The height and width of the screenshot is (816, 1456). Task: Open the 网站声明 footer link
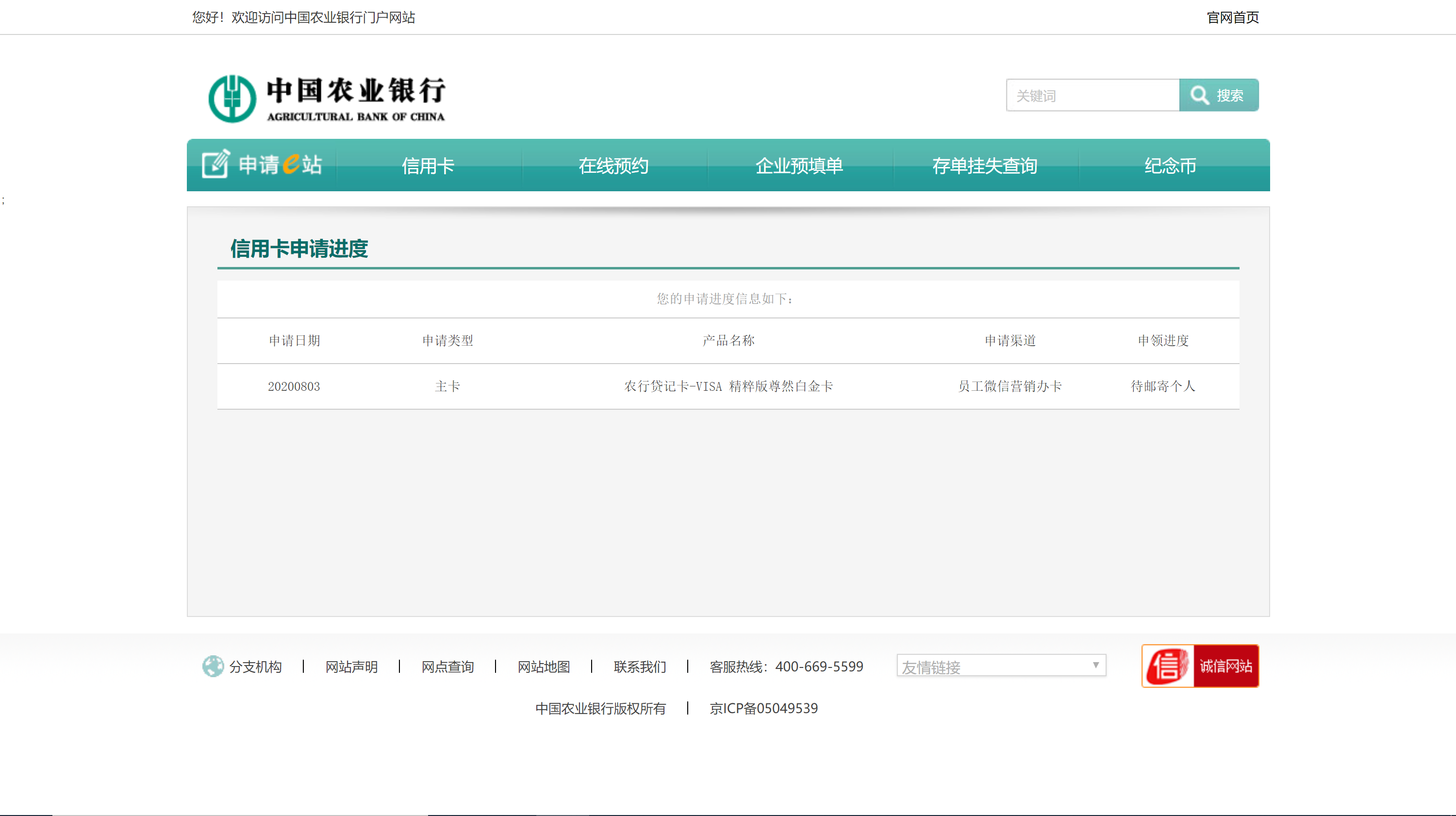pyautogui.click(x=351, y=666)
